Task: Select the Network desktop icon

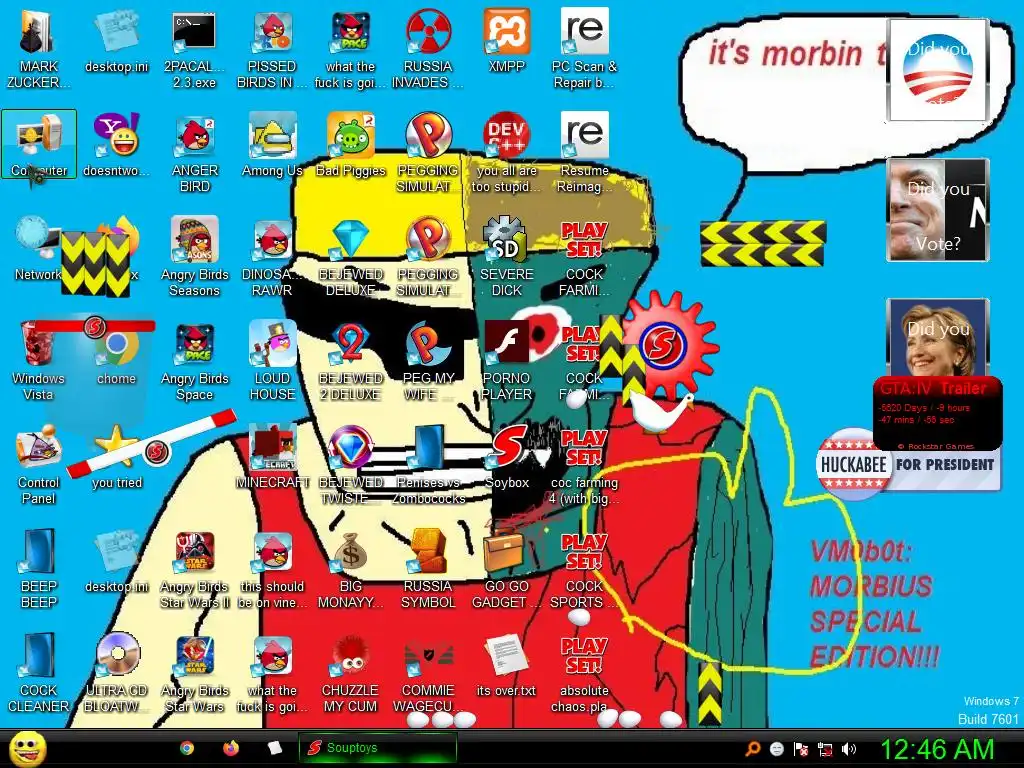Action: pyautogui.click(x=38, y=248)
